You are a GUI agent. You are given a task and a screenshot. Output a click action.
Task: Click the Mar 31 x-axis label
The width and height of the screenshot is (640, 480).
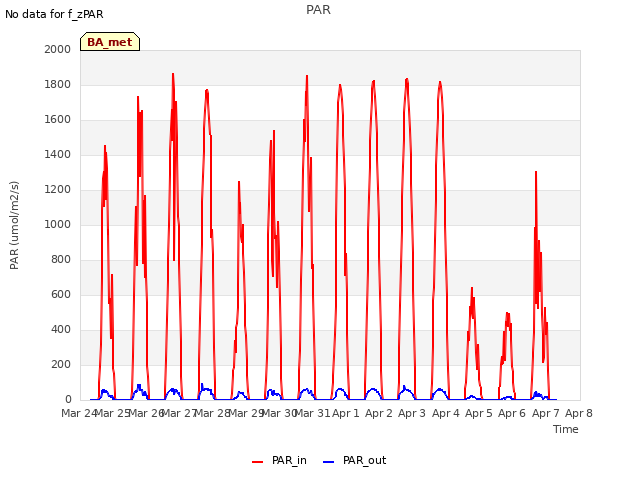click(312, 413)
